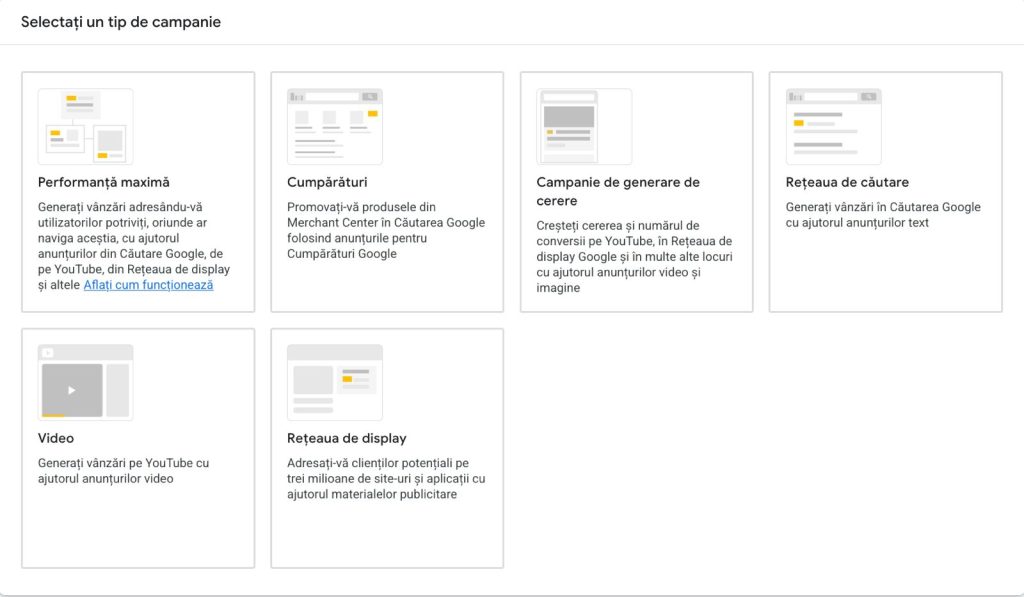
Task: Open the Aflați cum funcționează link
Action: coord(148,285)
